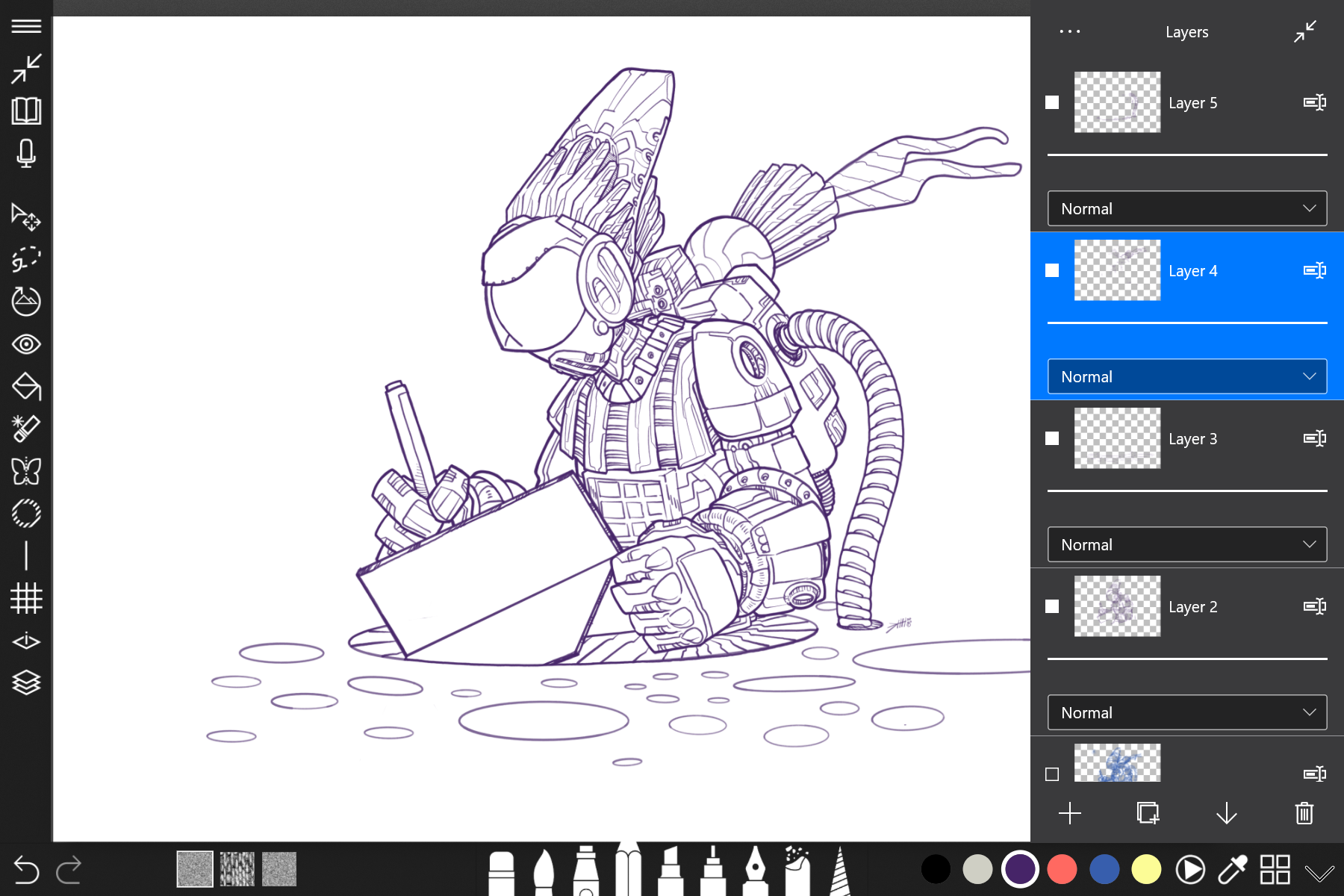Screen dimensions: 1344x896
Task: Select the dashed circle shape tool
Action: 26,514
